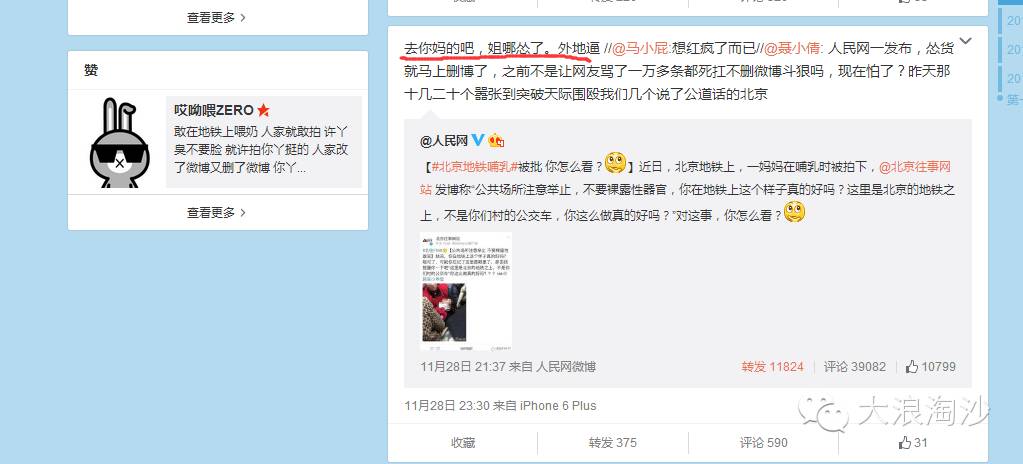
Task: Open the post options dropdown arrow
Action: (966, 42)
